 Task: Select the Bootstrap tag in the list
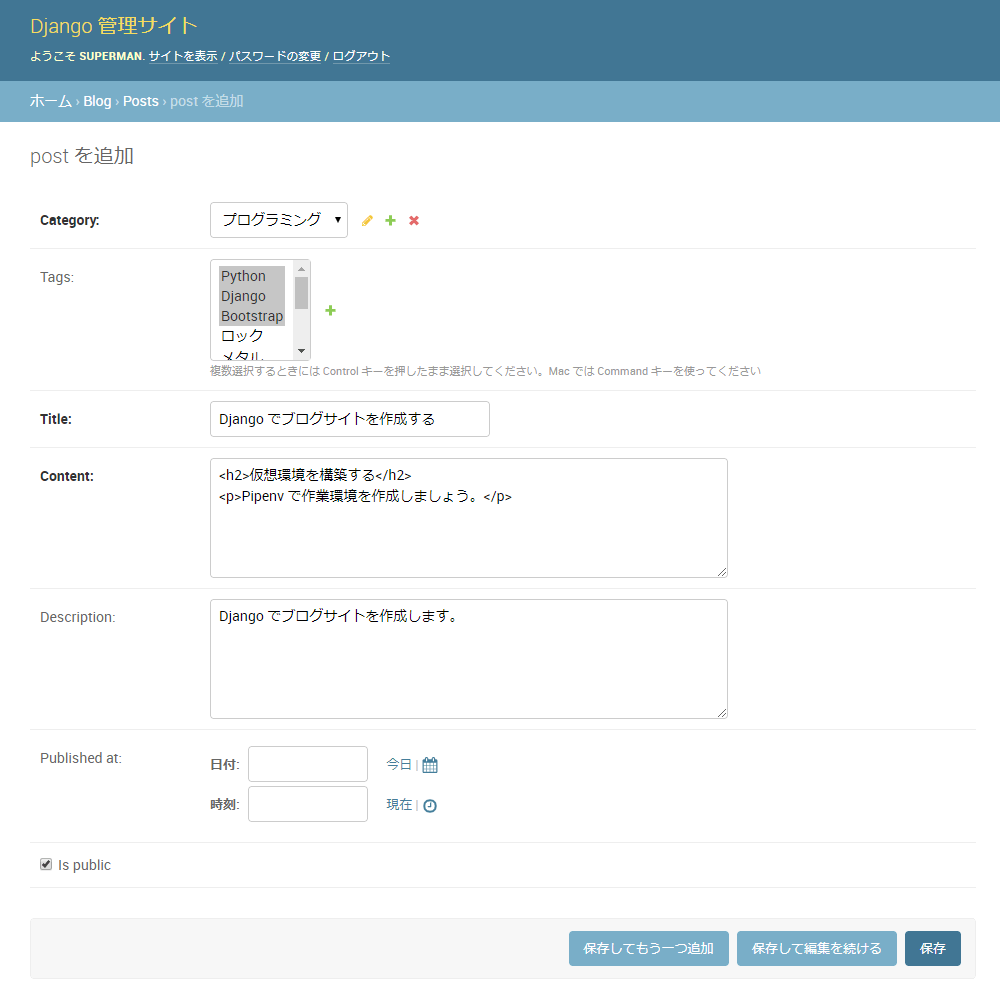click(x=252, y=316)
